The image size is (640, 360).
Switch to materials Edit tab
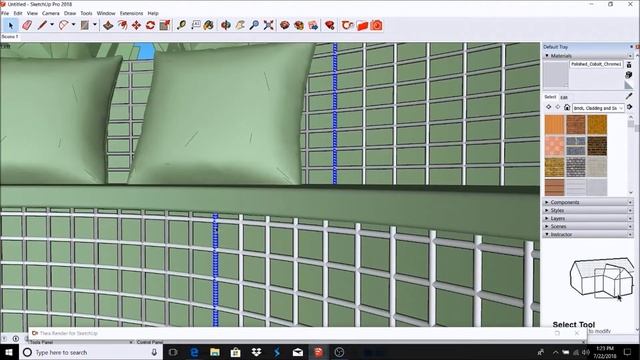564,98
